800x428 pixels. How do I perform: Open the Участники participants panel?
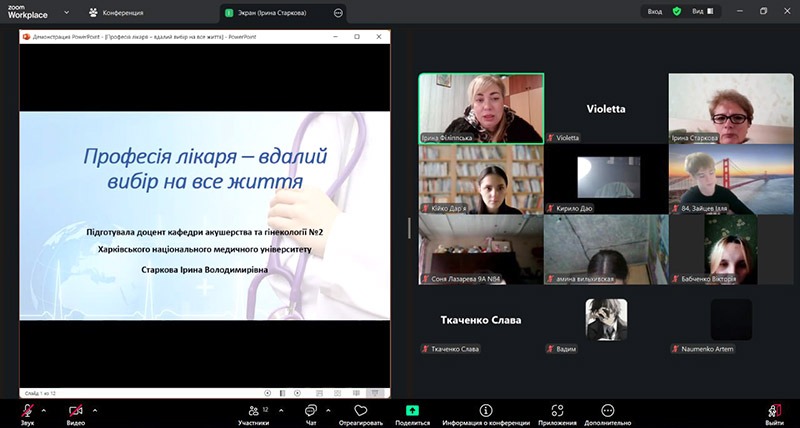click(253, 413)
